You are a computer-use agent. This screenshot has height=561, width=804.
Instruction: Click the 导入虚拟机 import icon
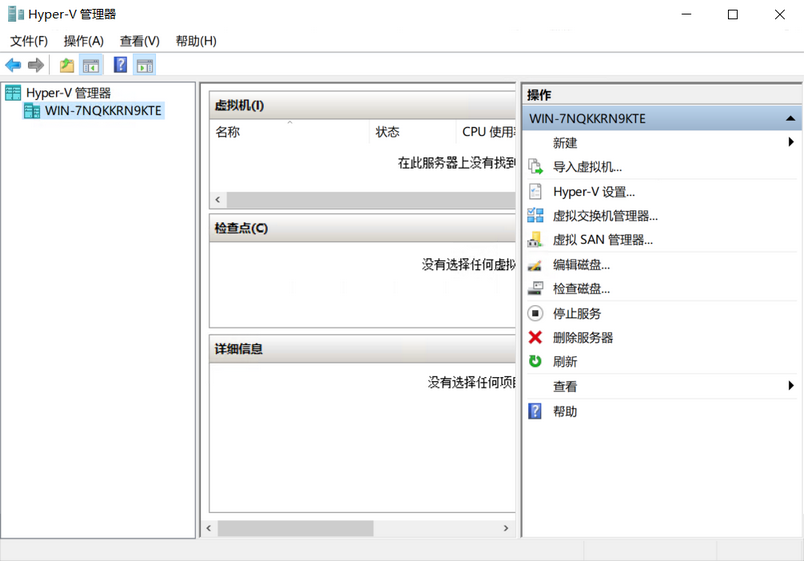pyautogui.click(x=535, y=167)
